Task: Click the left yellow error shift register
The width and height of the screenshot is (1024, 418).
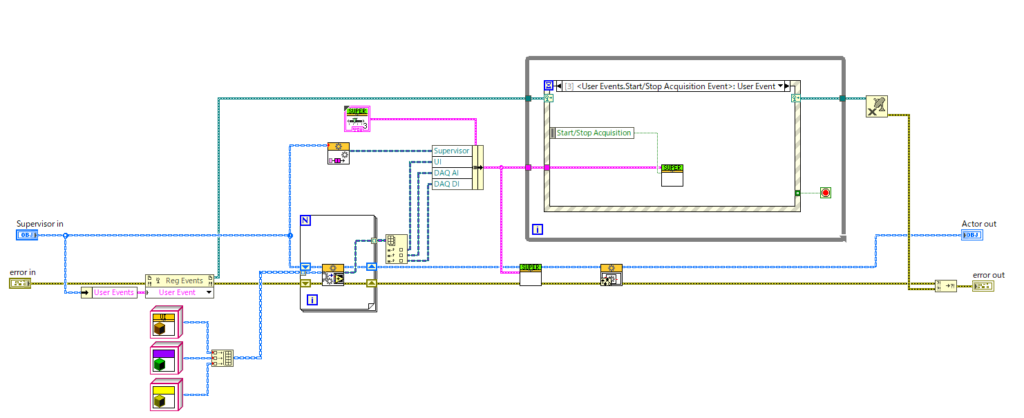Action: pyautogui.click(x=305, y=283)
